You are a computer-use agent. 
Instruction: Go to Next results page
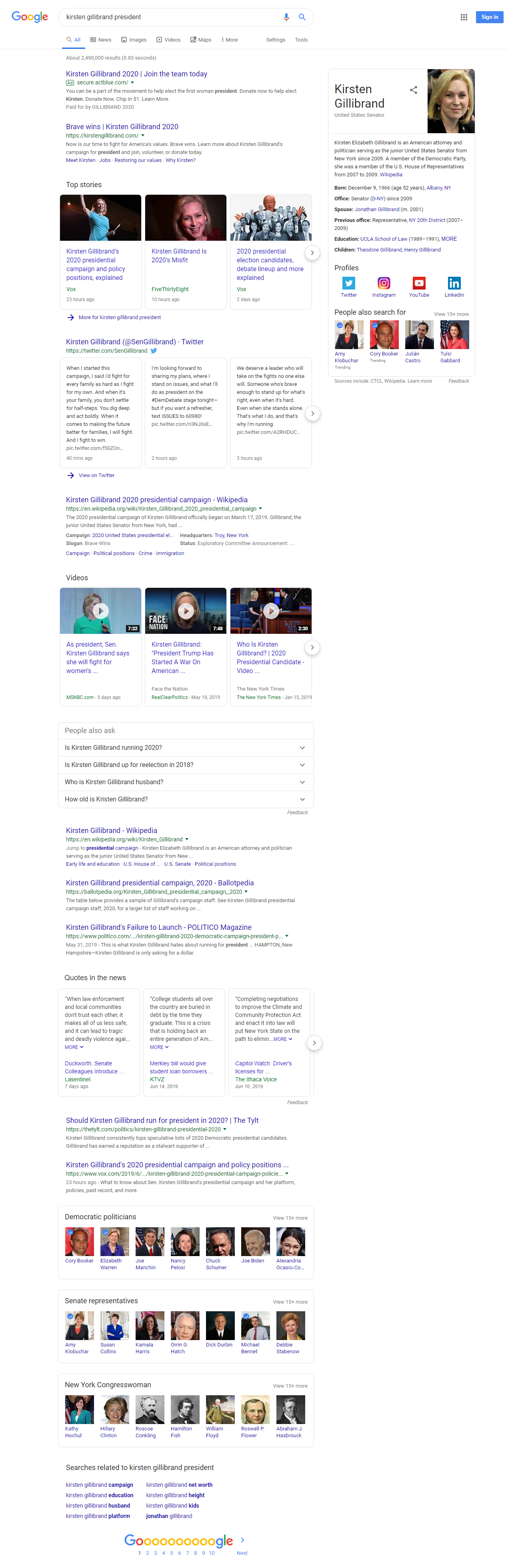[x=242, y=1553]
